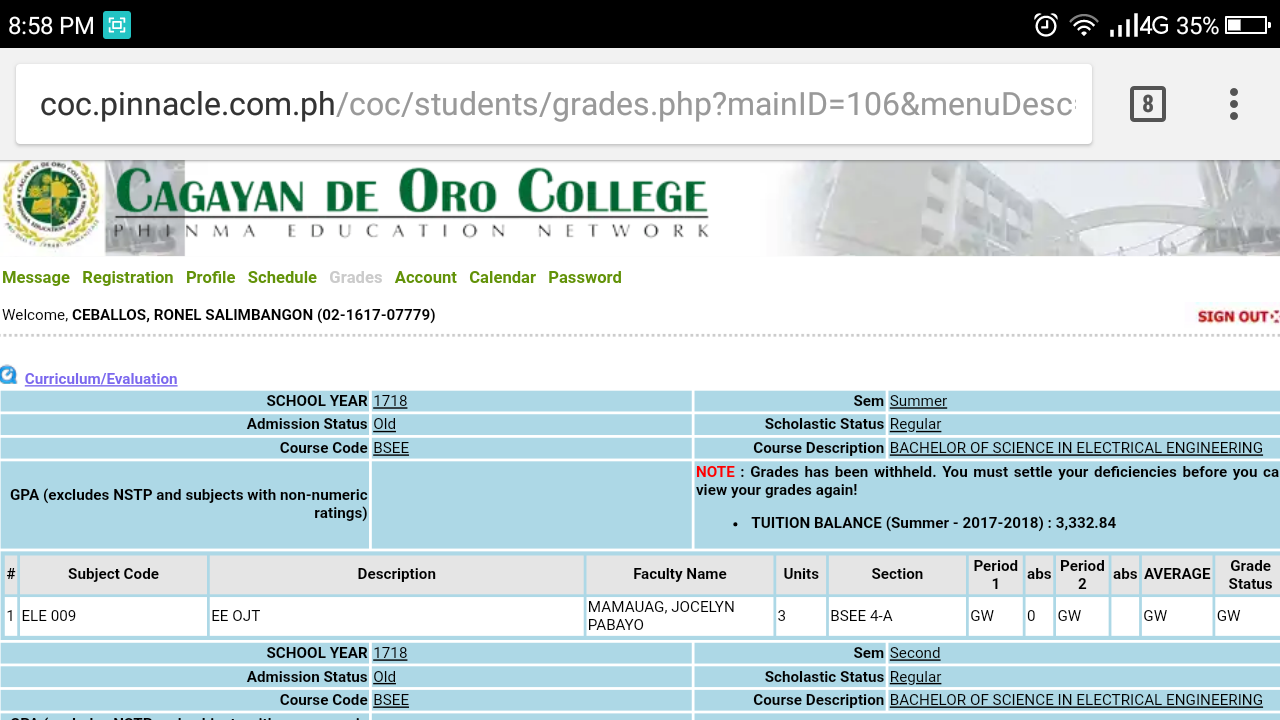Click Bachelor of Science in Electrical Engineering, Summer block

click(1076, 448)
